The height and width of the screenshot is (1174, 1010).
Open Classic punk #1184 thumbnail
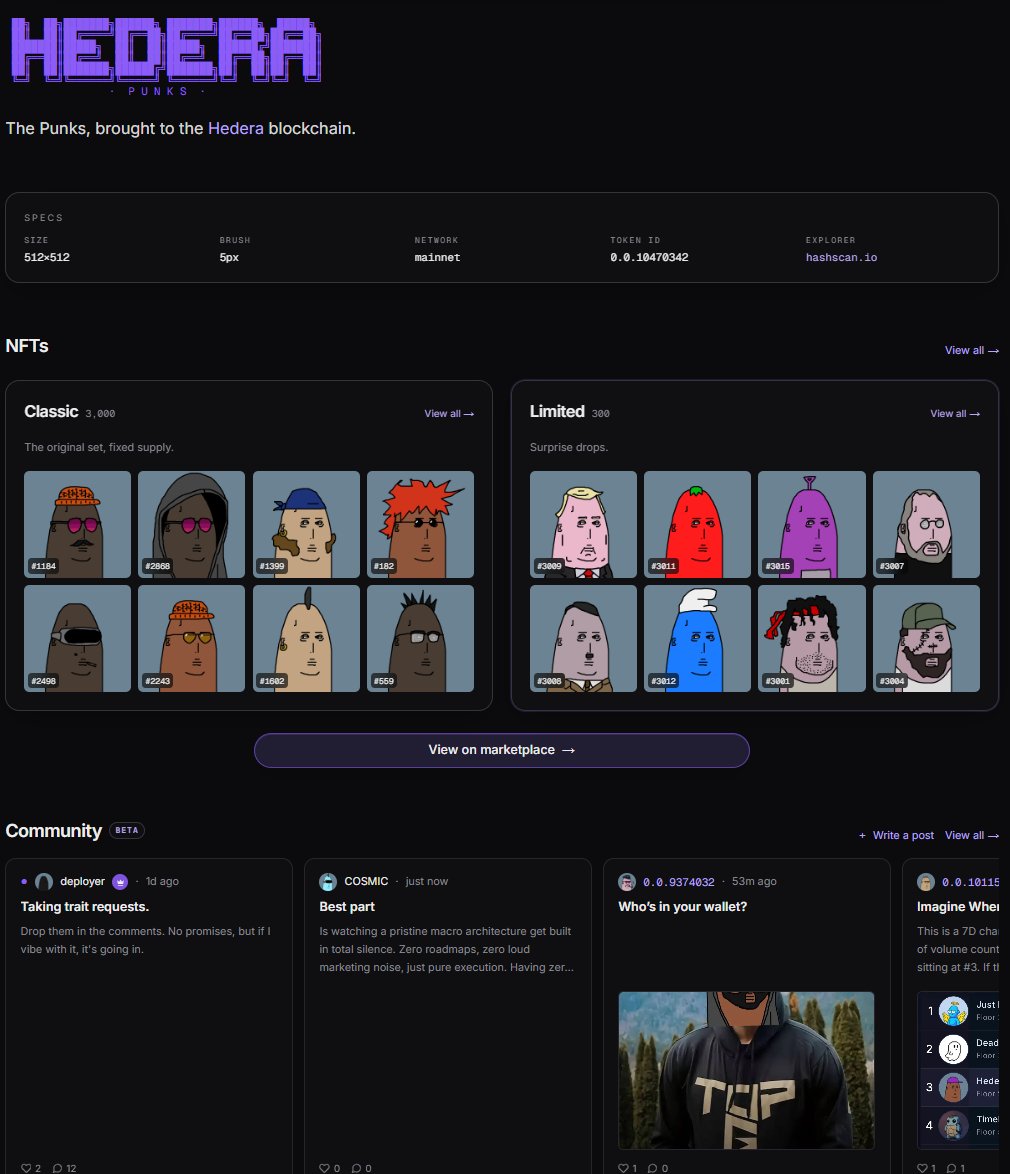pos(77,524)
